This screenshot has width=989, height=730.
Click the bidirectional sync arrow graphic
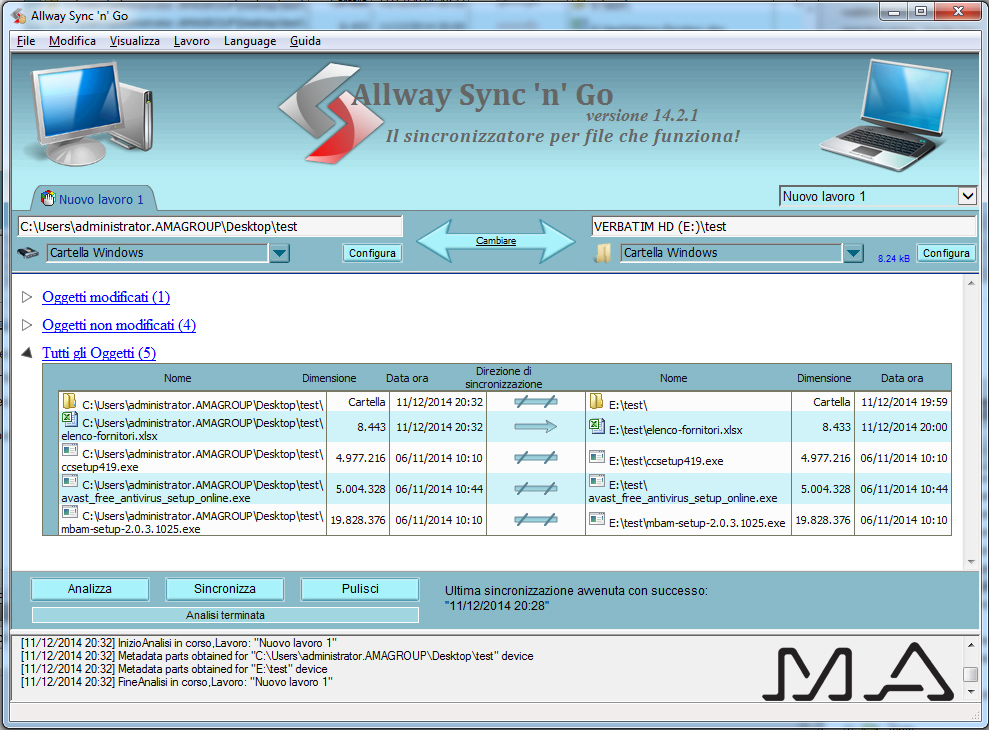tap(496, 241)
